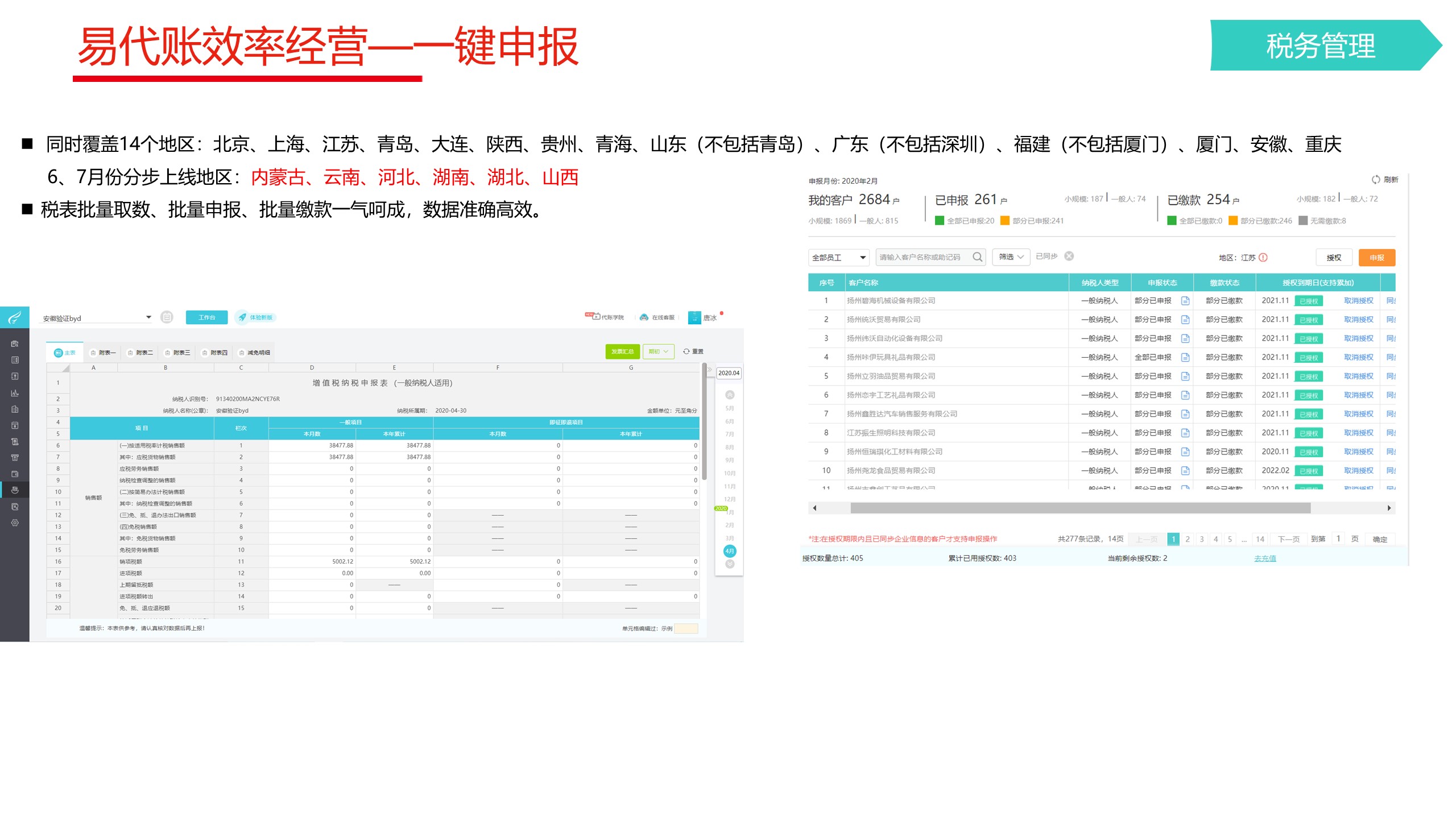Screen dimensions: 1456x819
Task: Open the first sidebar icon under logo
Action: pyautogui.click(x=15, y=344)
